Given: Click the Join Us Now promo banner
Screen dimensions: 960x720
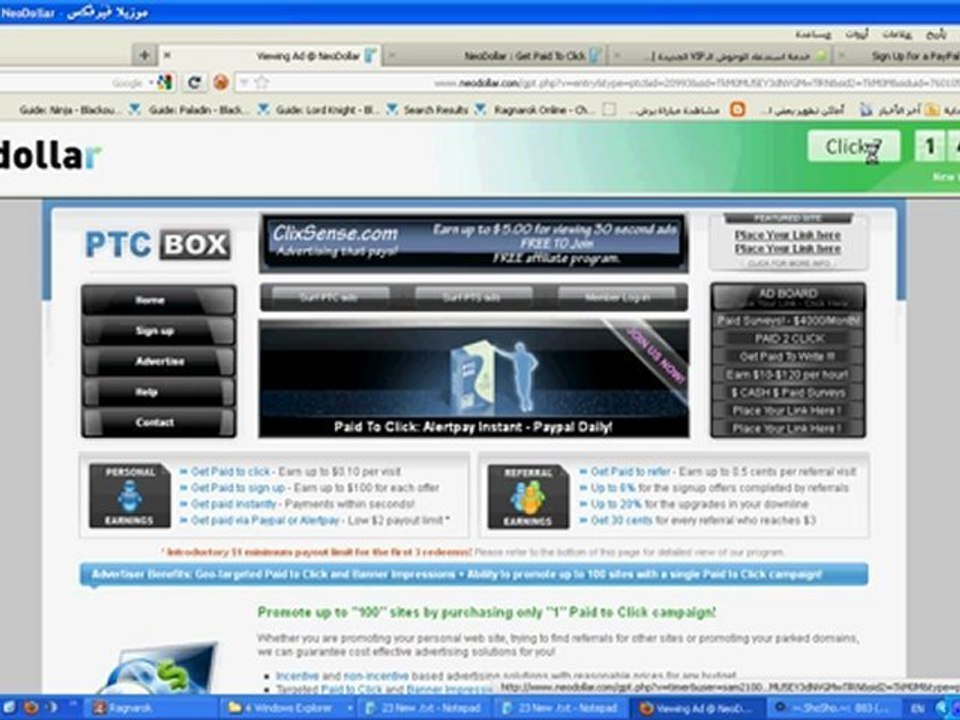Looking at the screenshot, I should [474, 378].
